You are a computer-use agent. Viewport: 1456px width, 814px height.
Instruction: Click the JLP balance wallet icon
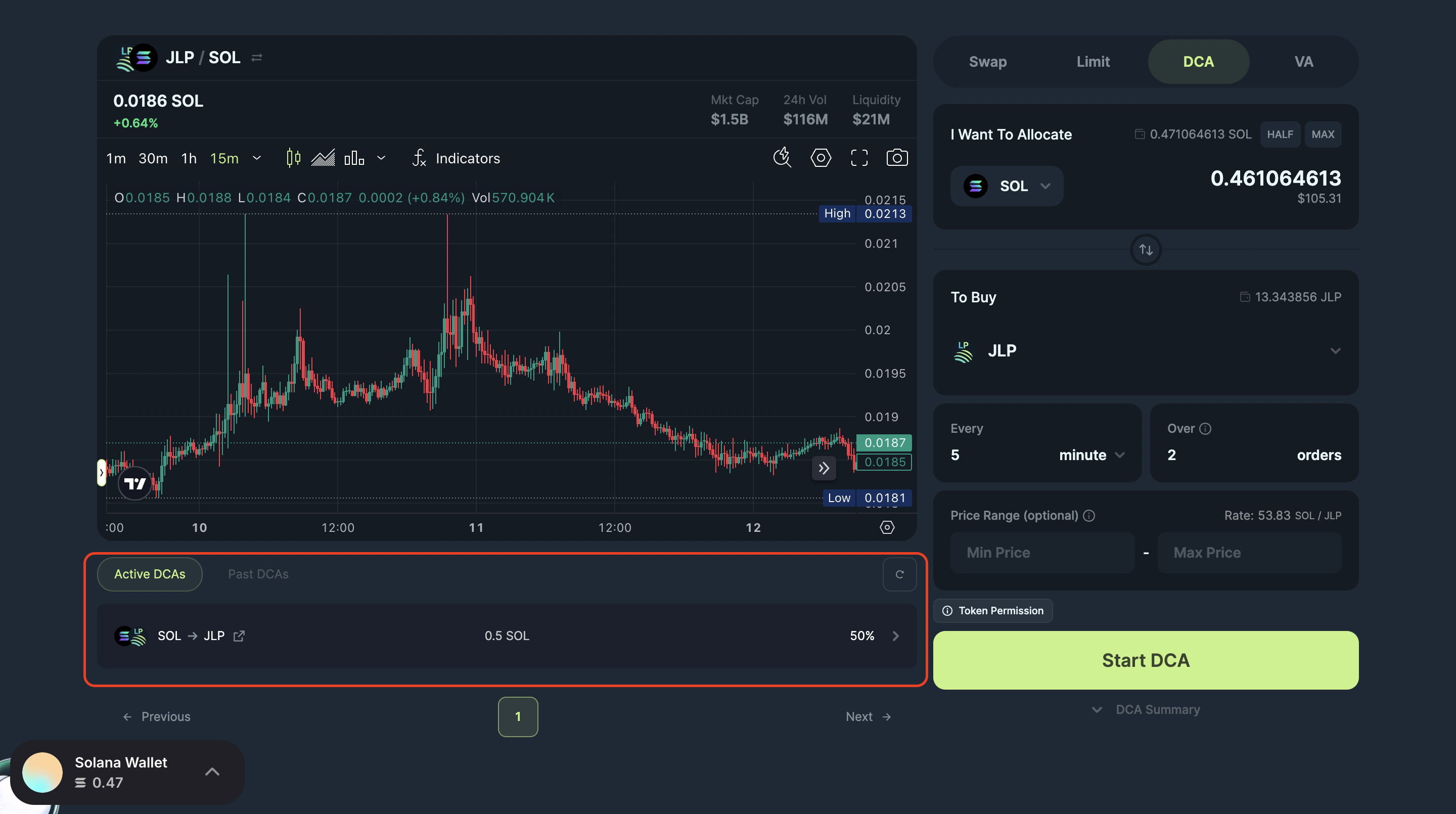coord(1245,297)
